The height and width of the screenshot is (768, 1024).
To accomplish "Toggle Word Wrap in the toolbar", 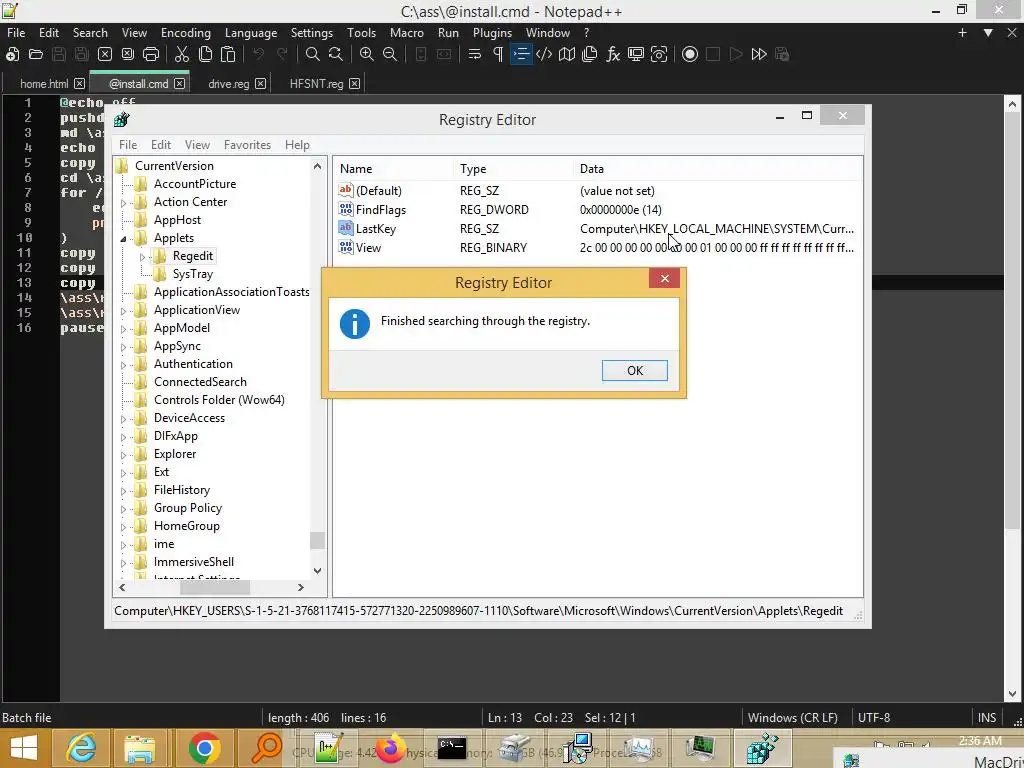I will pos(475,54).
